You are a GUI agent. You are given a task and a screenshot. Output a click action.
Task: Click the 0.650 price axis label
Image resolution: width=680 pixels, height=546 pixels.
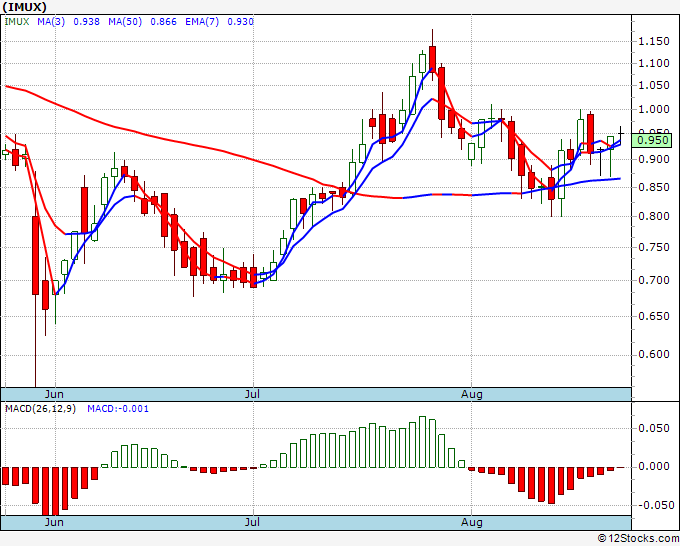[x=654, y=316]
